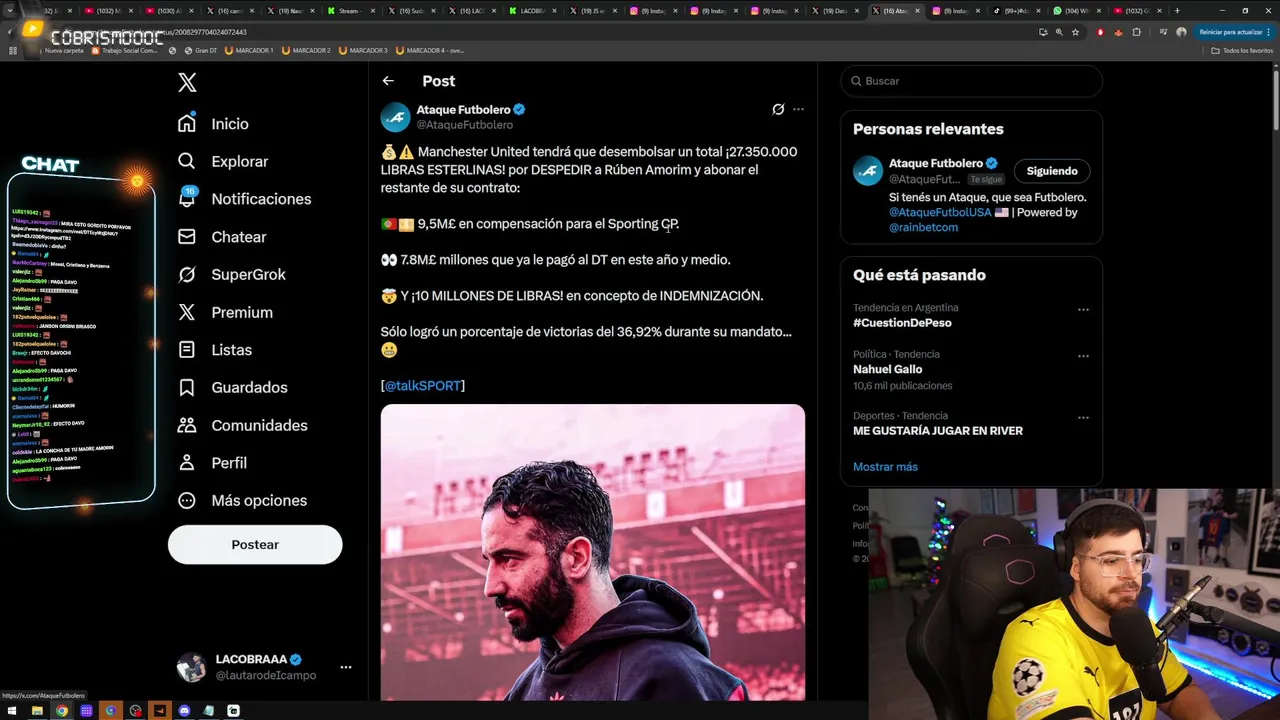1280x720 pixels.
Task: Open more options for #CuestionDePeso trend
Action: click(1083, 310)
